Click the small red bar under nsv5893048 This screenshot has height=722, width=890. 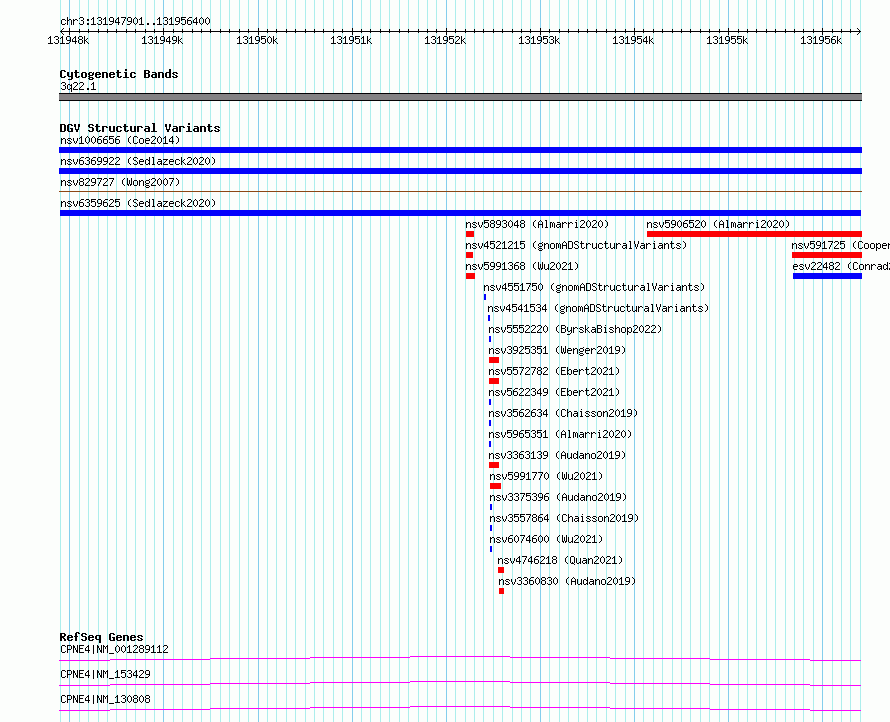[x=470, y=234]
